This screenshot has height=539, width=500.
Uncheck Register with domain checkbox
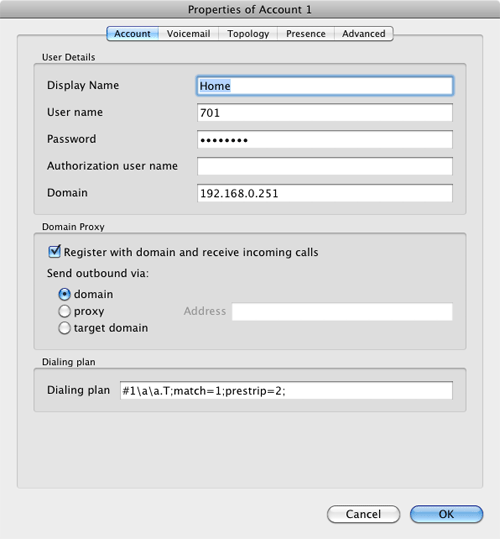pos(55,252)
